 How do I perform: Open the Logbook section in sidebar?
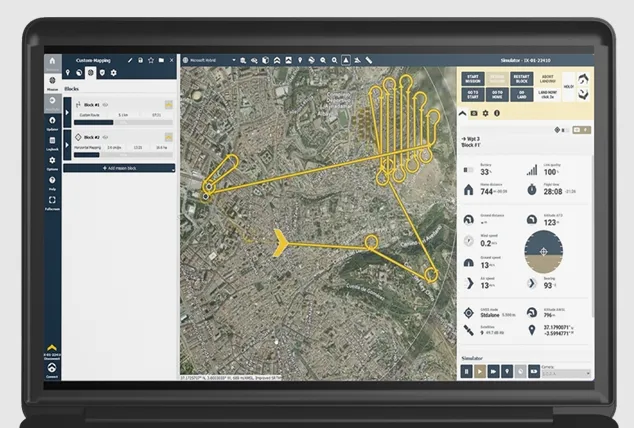pos(53,143)
